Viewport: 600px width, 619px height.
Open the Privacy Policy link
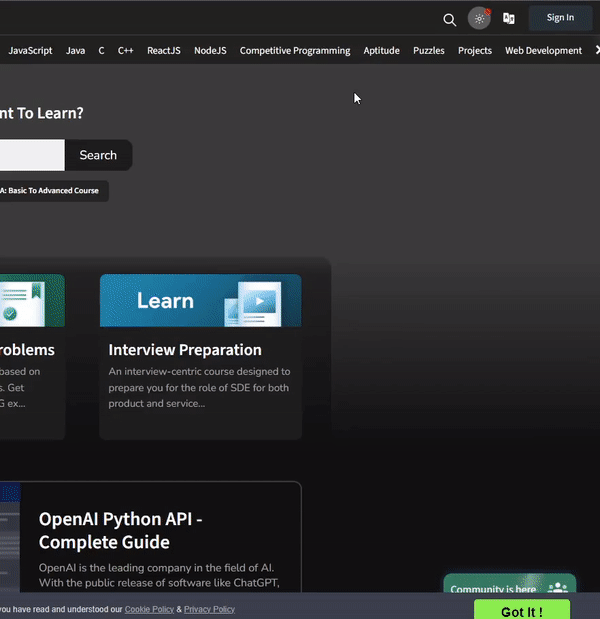(209, 609)
